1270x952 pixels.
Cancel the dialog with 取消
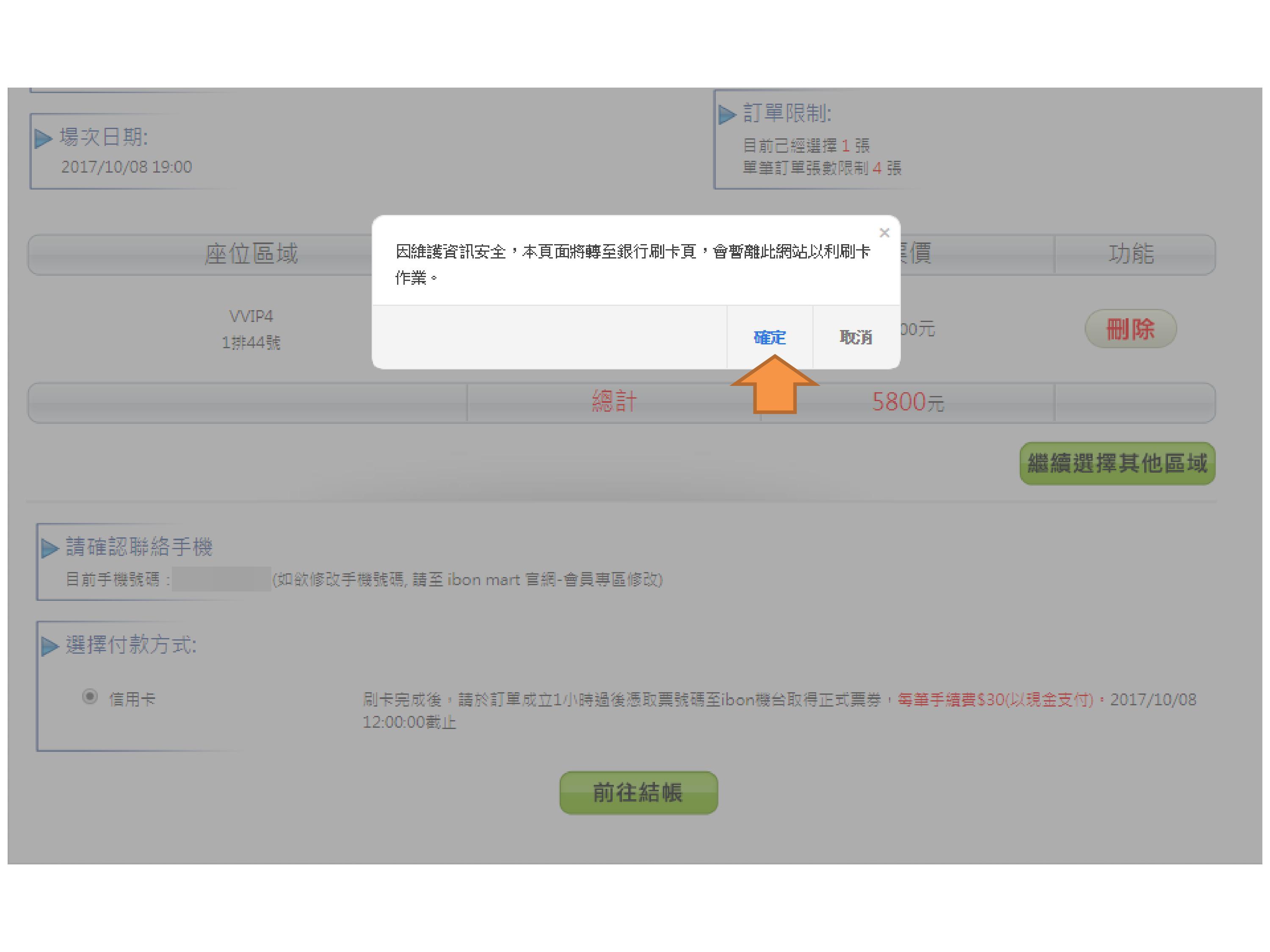click(x=856, y=337)
